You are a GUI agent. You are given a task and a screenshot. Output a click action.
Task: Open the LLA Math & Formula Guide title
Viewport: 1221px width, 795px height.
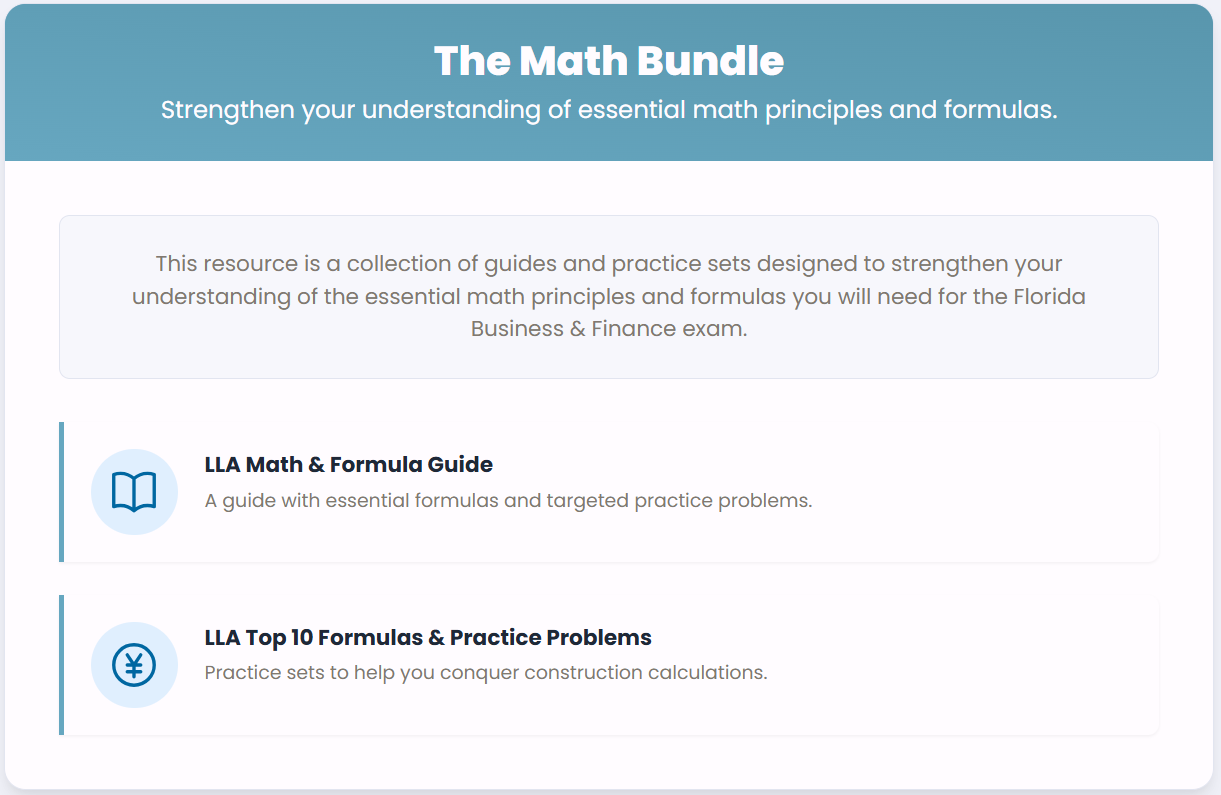pos(348,464)
